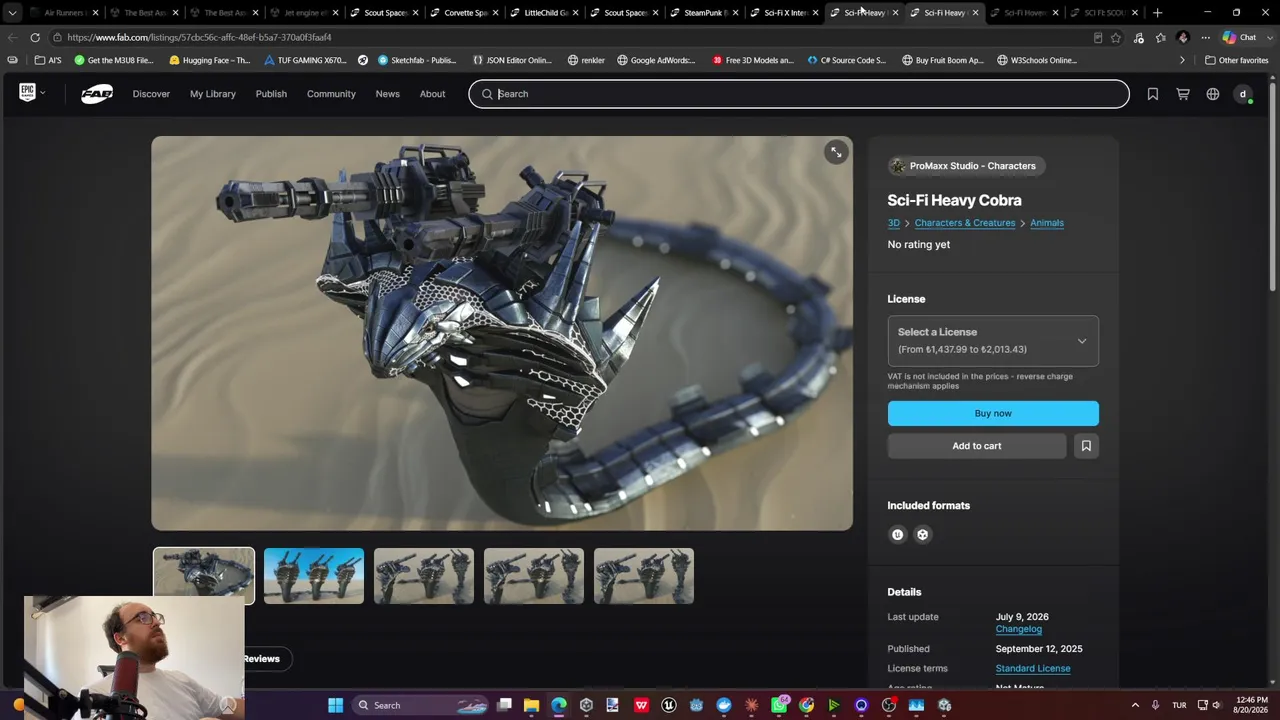1280x720 pixels.
Task: Click the Unreal Engine format icon
Action: click(x=897, y=535)
